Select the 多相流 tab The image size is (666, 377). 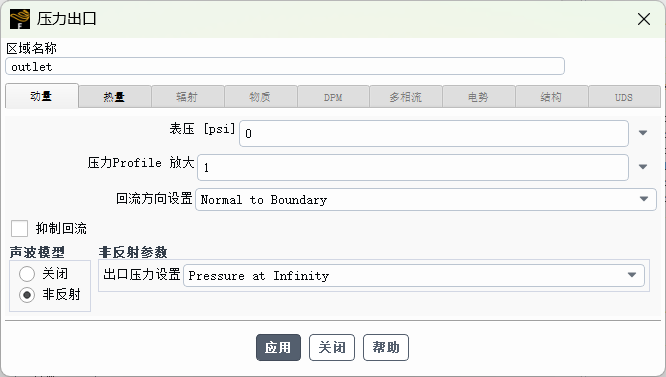point(406,97)
